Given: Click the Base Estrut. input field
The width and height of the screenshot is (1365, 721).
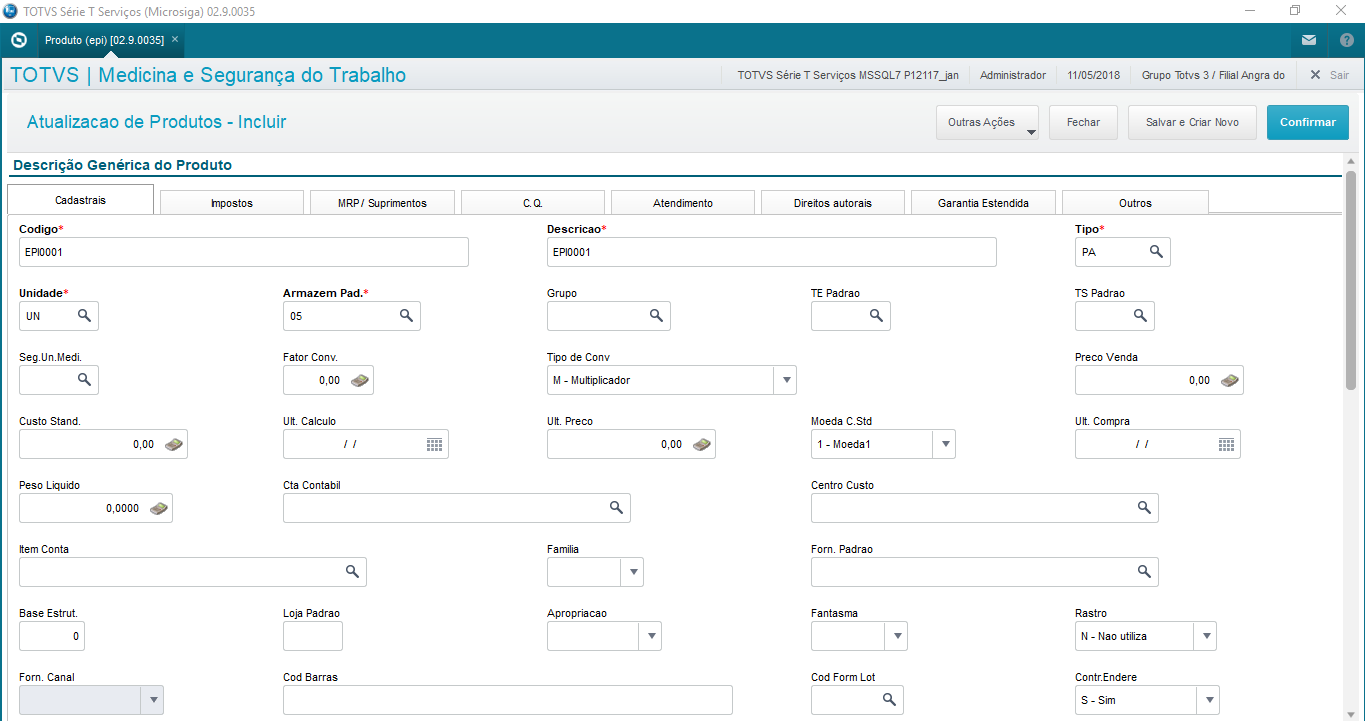Looking at the screenshot, I should (52, 636).
